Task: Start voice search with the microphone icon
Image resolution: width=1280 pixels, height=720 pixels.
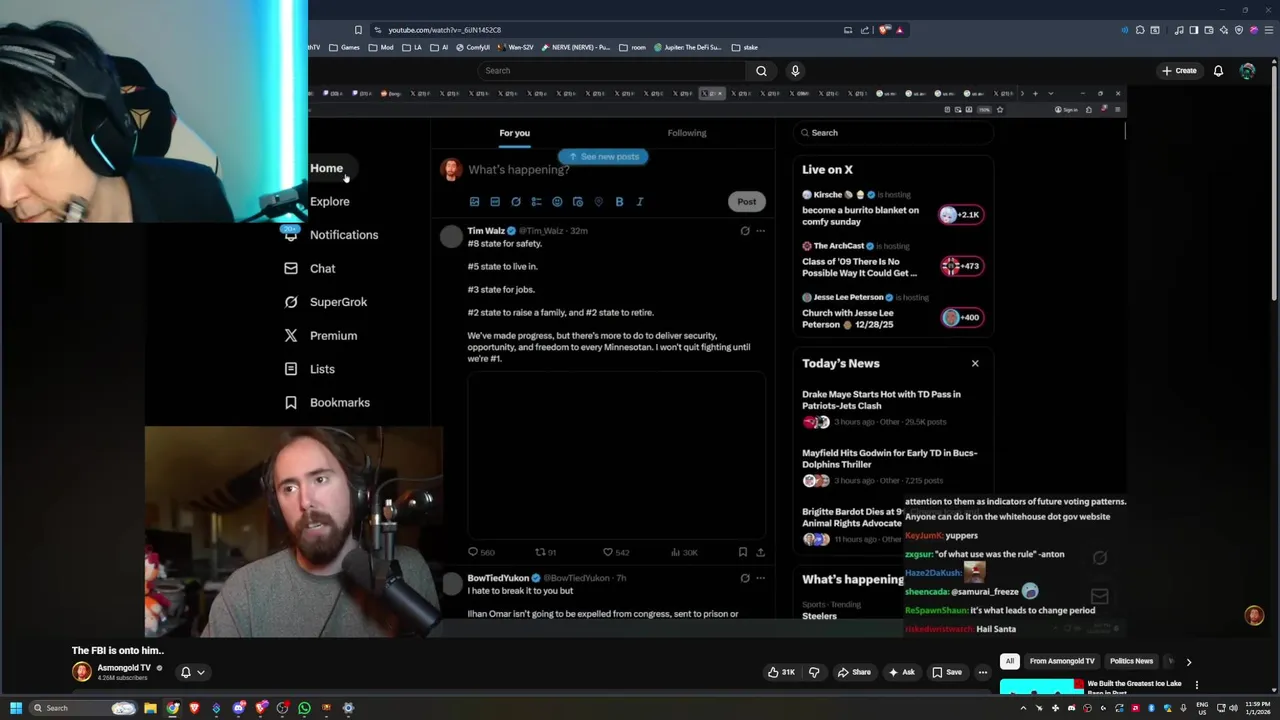Action: pyautogui.click(x=795, y=70)
